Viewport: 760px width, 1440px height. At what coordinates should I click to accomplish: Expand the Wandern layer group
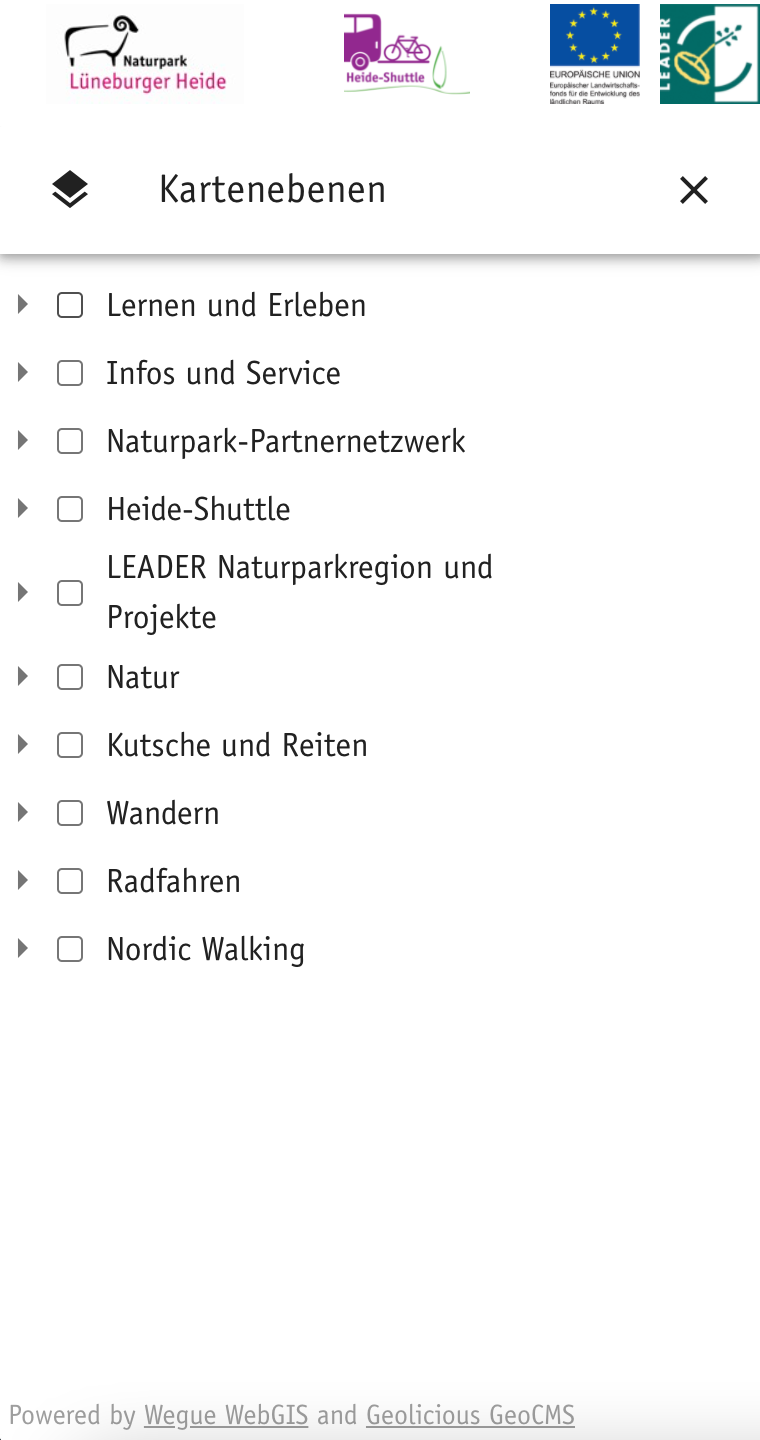point(23,813)
